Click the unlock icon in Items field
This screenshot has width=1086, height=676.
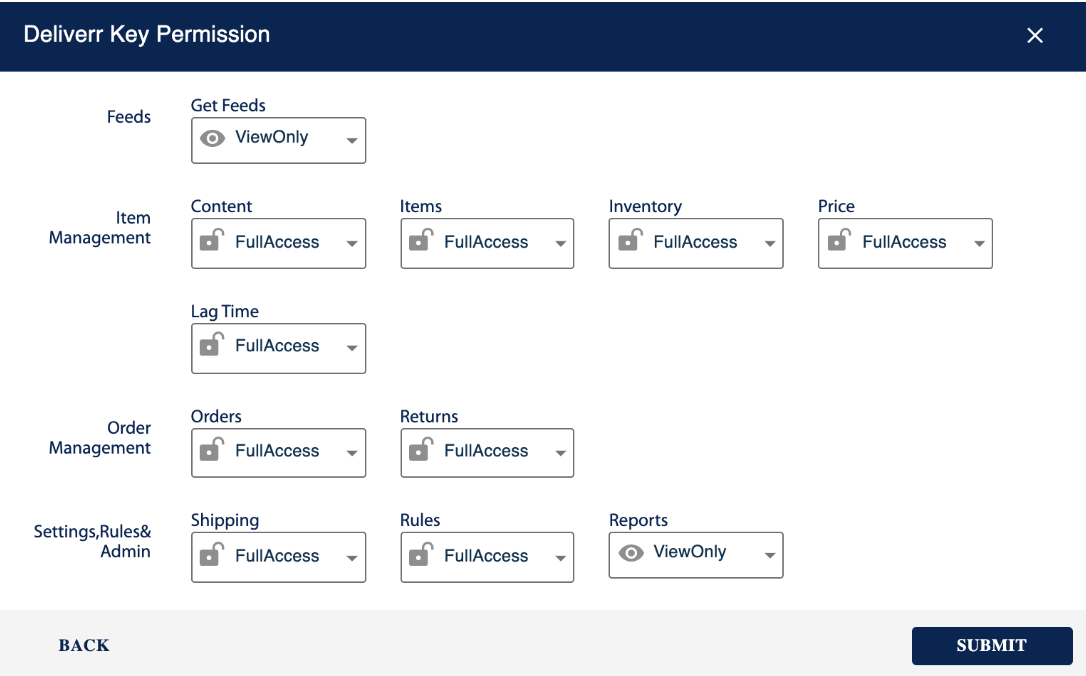point(420,240)
